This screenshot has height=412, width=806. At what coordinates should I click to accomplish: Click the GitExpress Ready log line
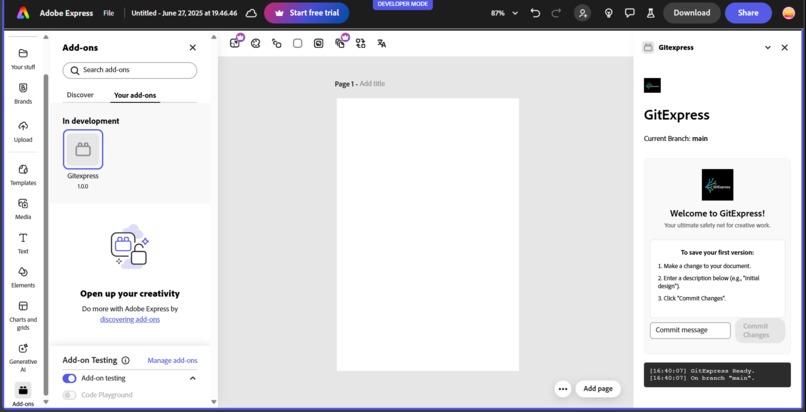coord(702,371)
